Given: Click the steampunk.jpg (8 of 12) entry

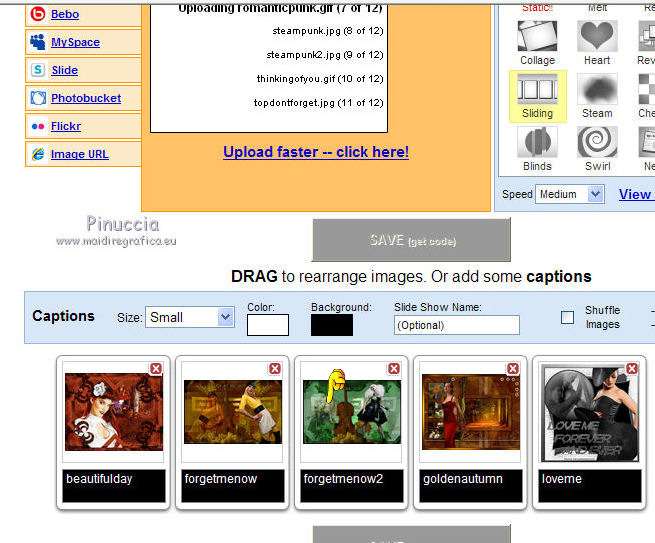Looking at the screenshot, I should tap(328, 31).
